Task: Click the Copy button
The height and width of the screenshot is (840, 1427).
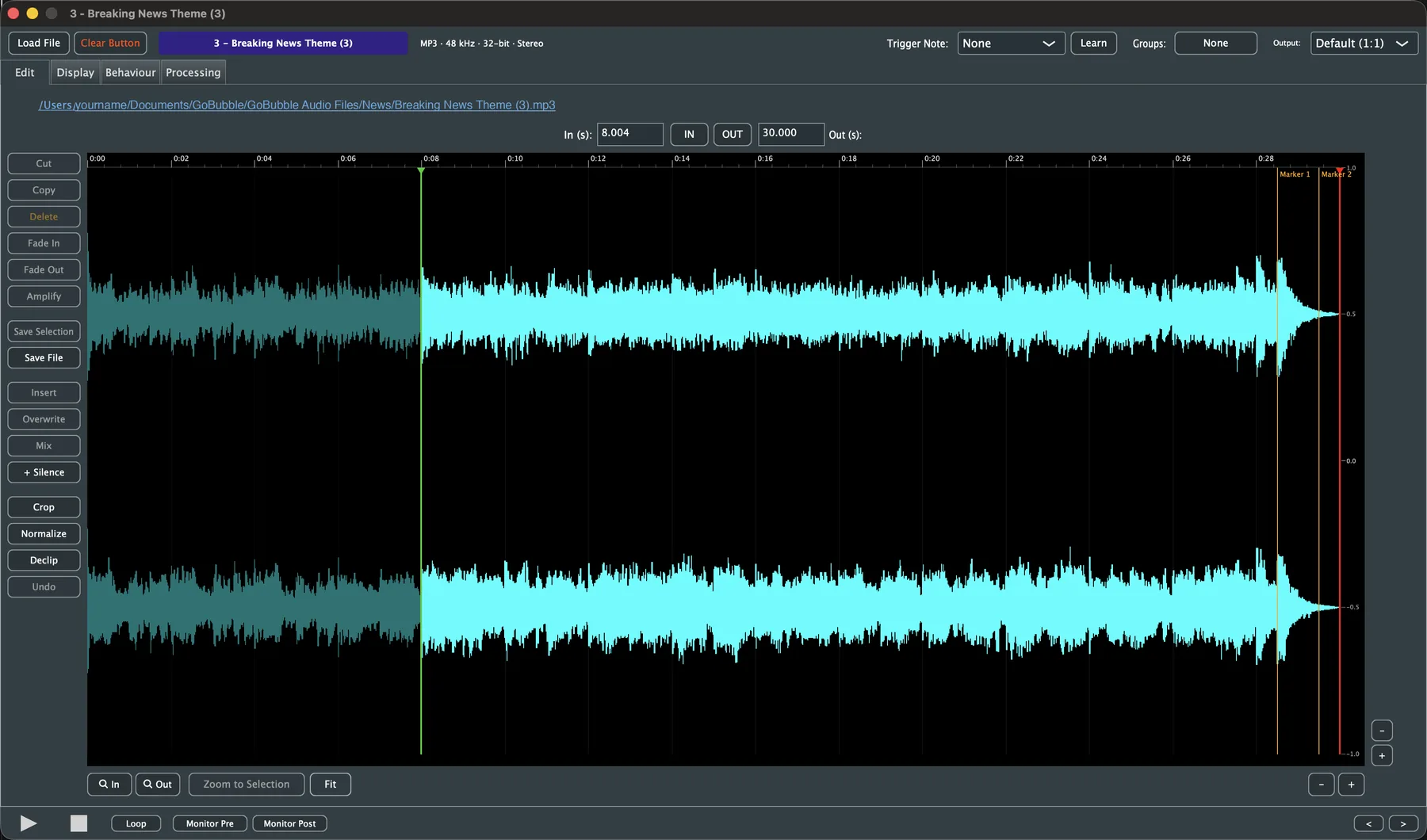Action: [x=44, y=190]
